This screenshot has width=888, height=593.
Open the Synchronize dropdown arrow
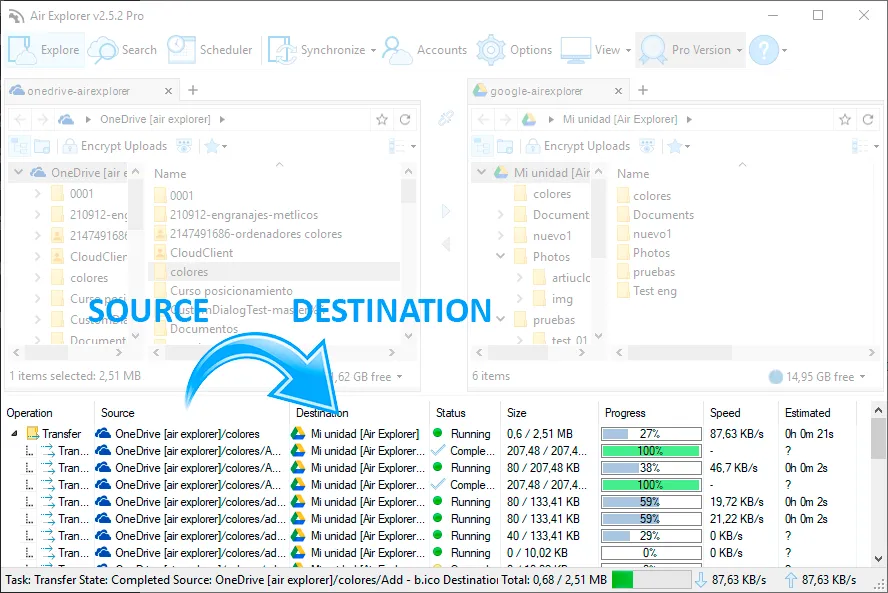coord(373,50)
